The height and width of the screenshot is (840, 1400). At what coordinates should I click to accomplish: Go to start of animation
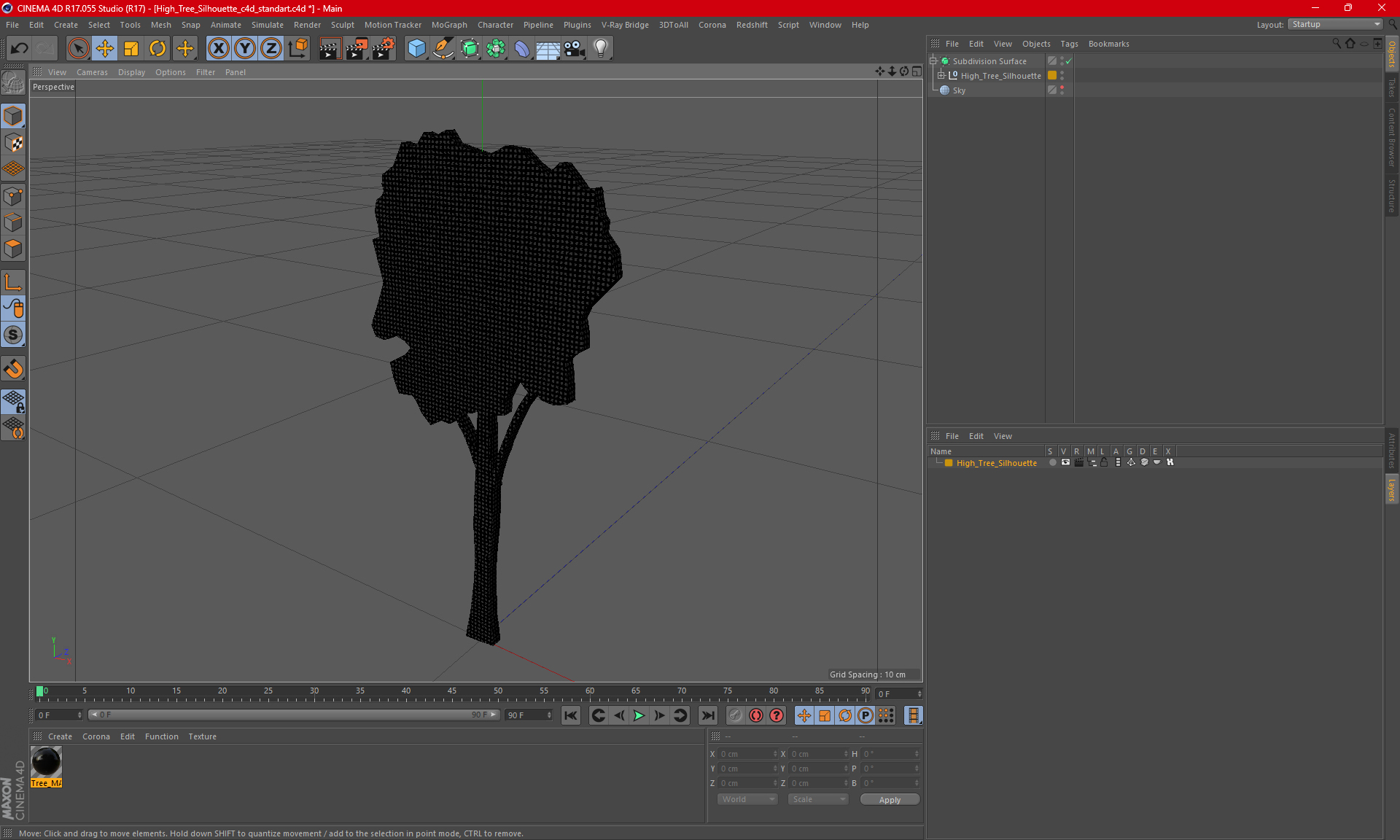pyautogui.click(x=571, y=715)
